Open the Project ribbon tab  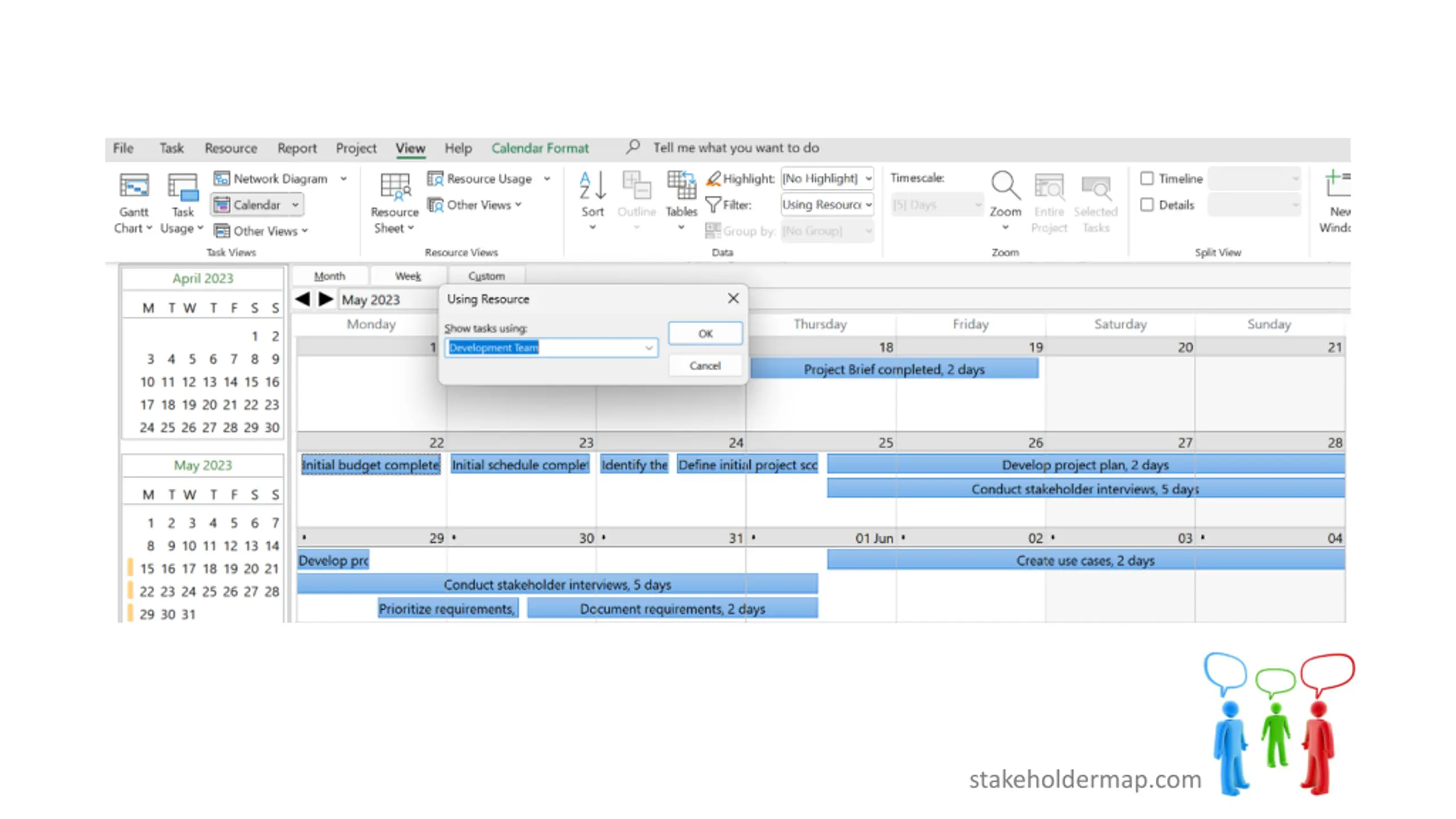point(356,148)
